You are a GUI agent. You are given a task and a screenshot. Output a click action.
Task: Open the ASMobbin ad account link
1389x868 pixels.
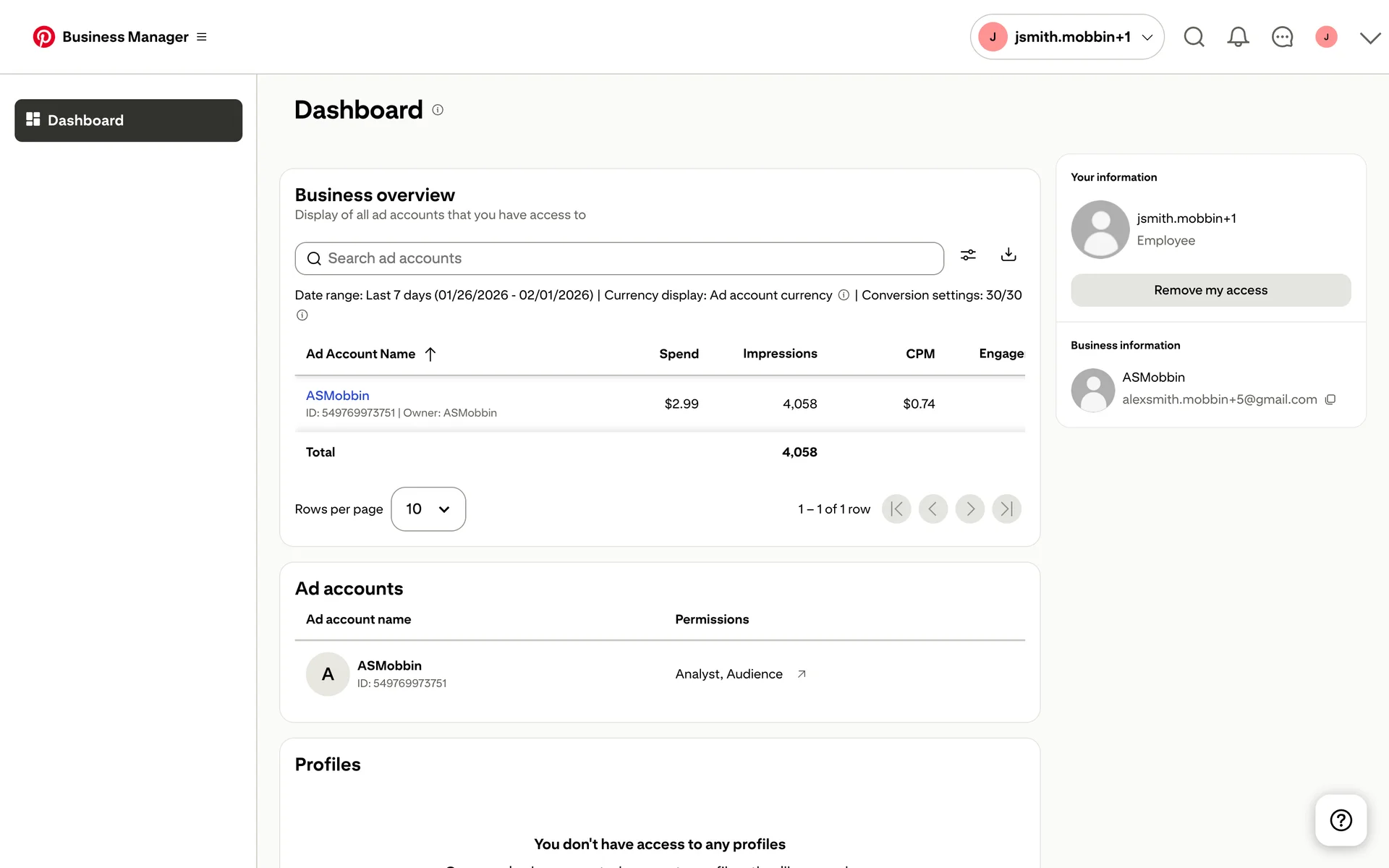coord(337,396)
